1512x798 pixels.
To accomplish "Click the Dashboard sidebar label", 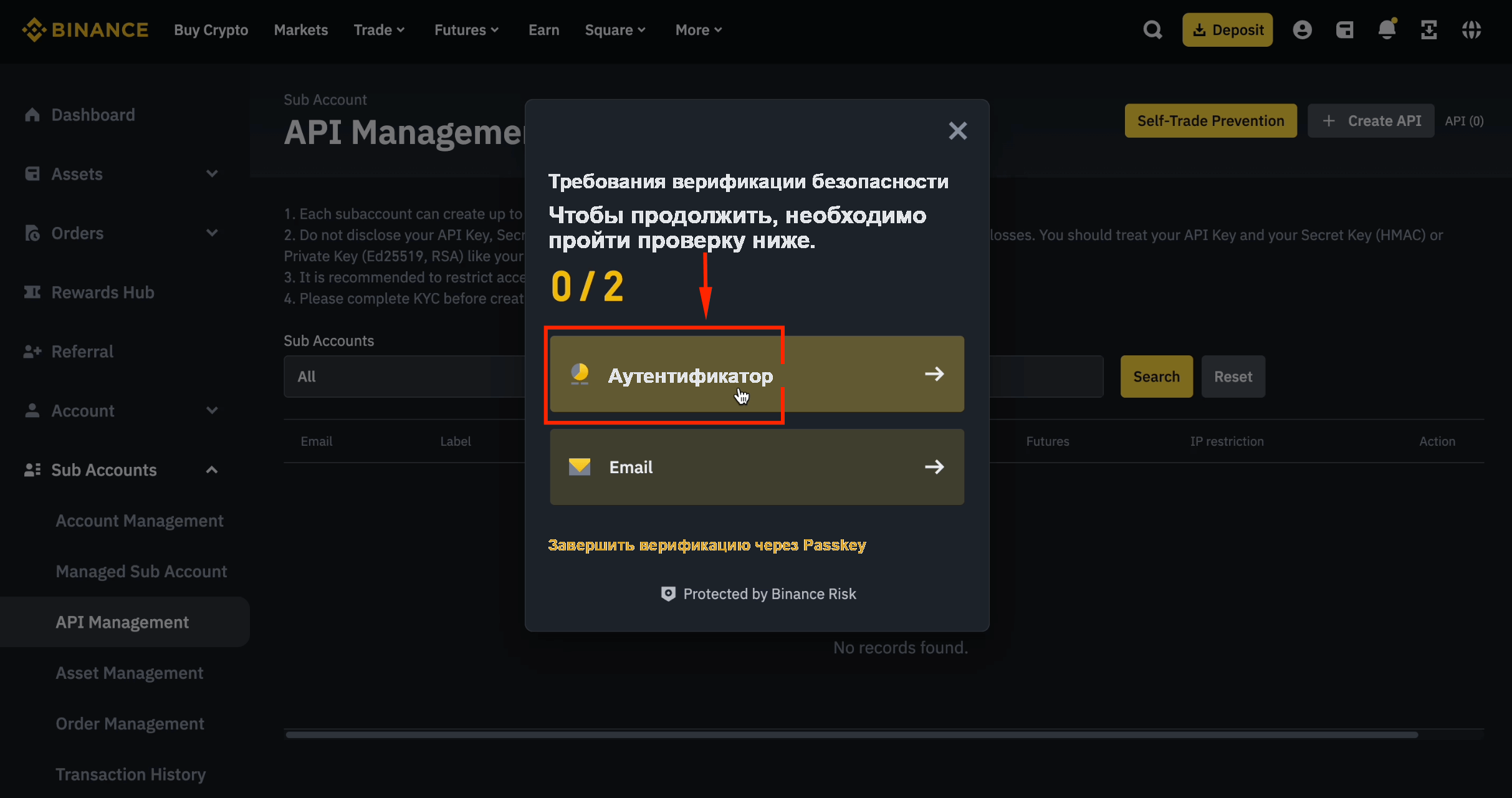I will click(x=93, y=115).
